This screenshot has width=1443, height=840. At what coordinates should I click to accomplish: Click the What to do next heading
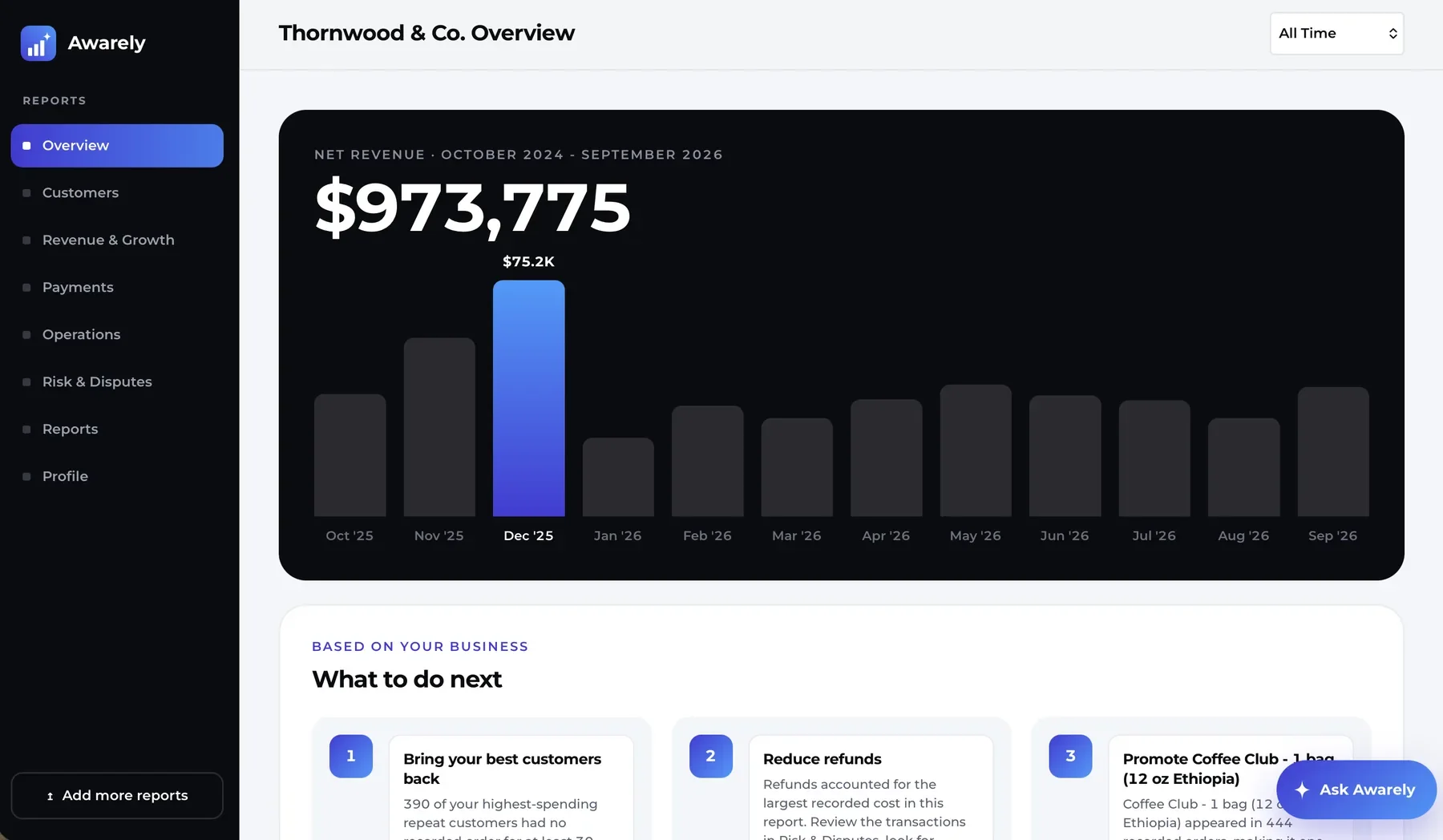(406, 680)
